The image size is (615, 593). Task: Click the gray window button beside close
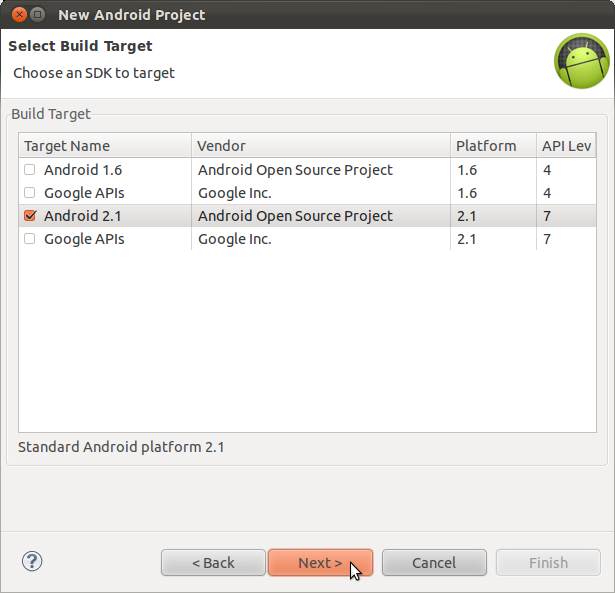coord(38,15)
